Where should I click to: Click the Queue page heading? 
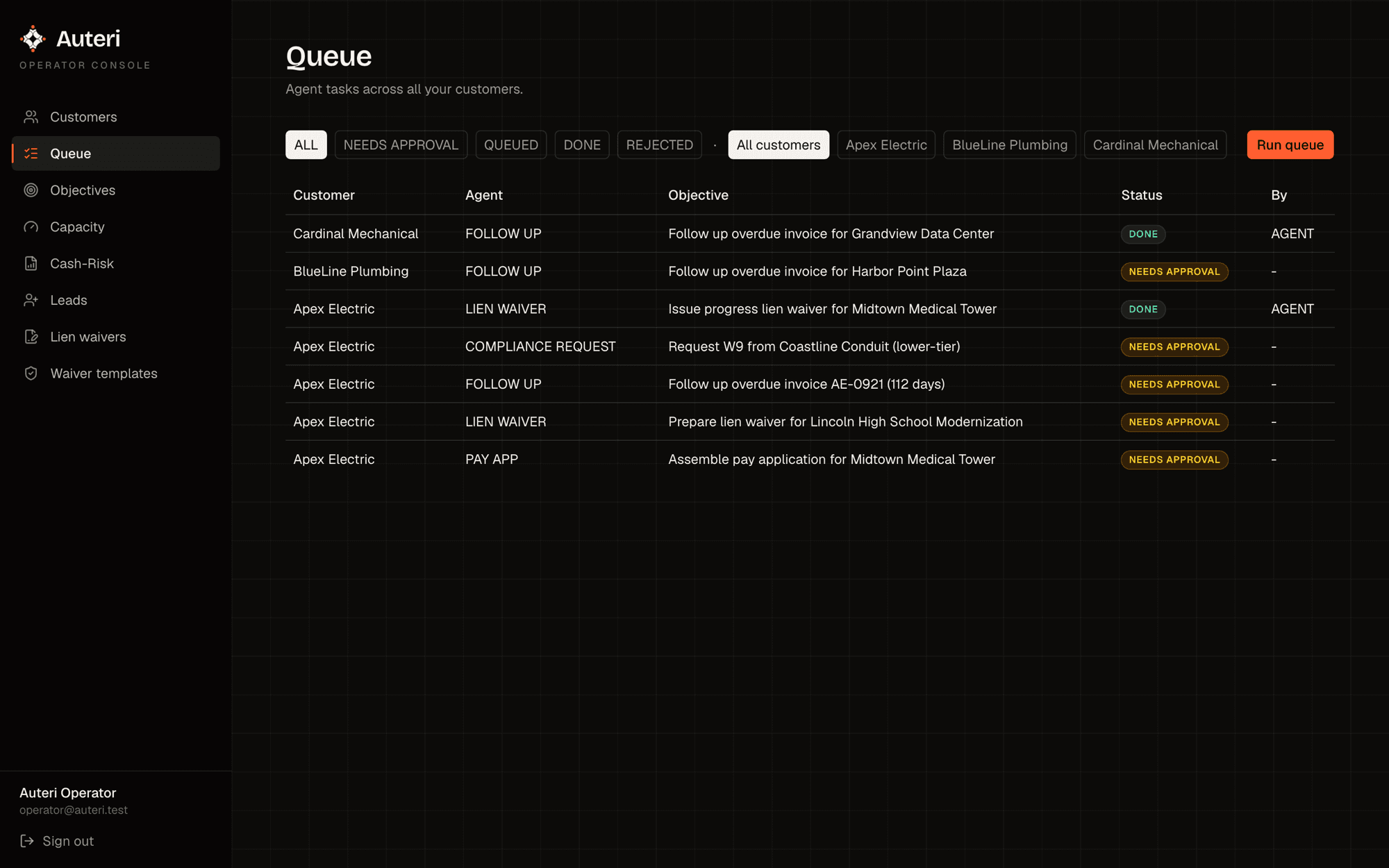pyautogui.click(x=328, y=56)
